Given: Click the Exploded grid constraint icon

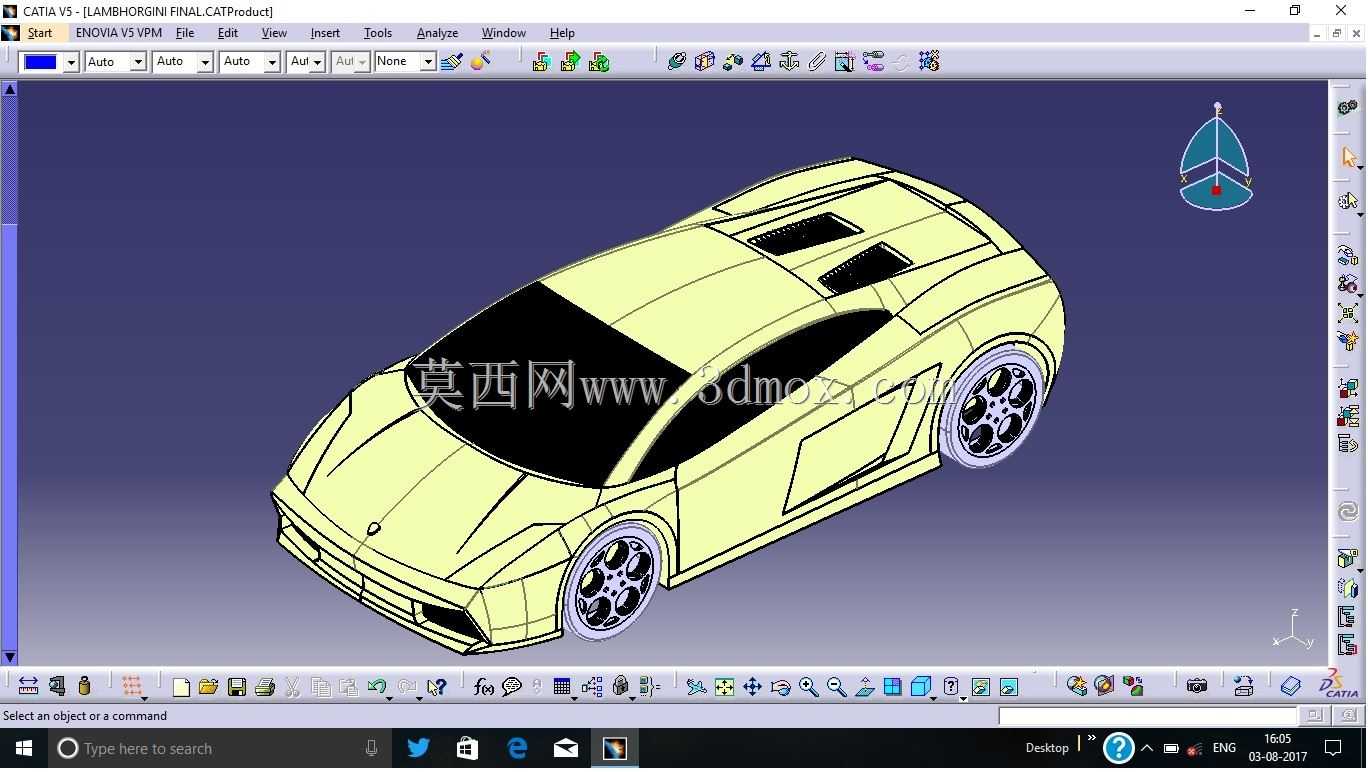Looking at the screenshot, I should pos(929,62).
